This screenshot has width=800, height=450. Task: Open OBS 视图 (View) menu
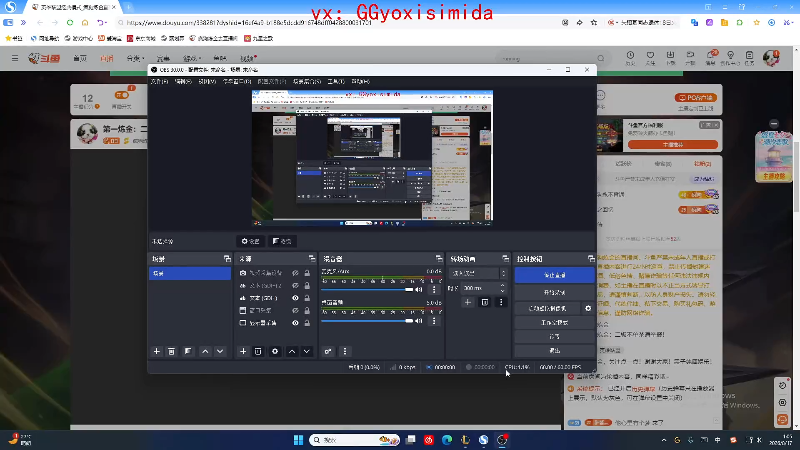coord(207,82)
